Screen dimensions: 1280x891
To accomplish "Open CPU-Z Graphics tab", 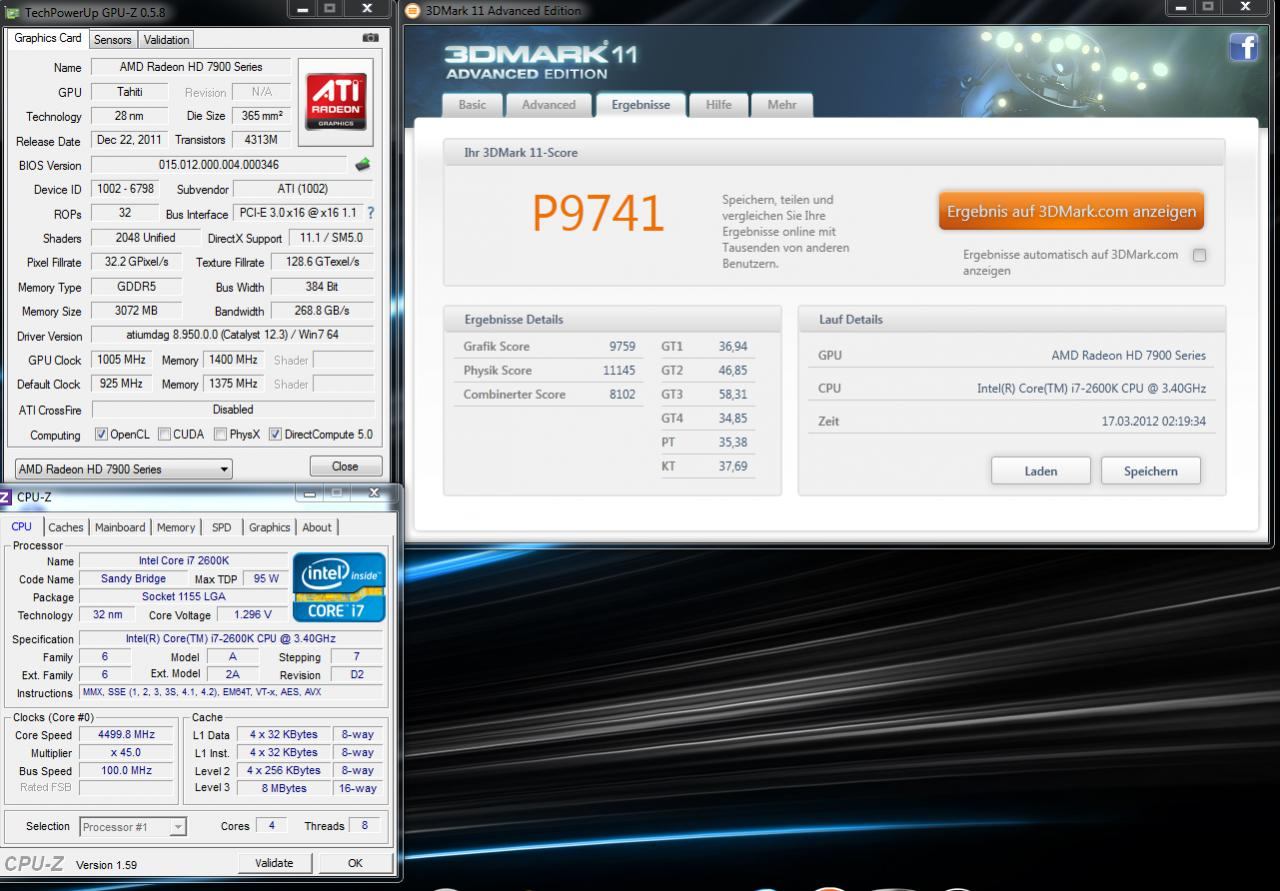I will [270, 528].
